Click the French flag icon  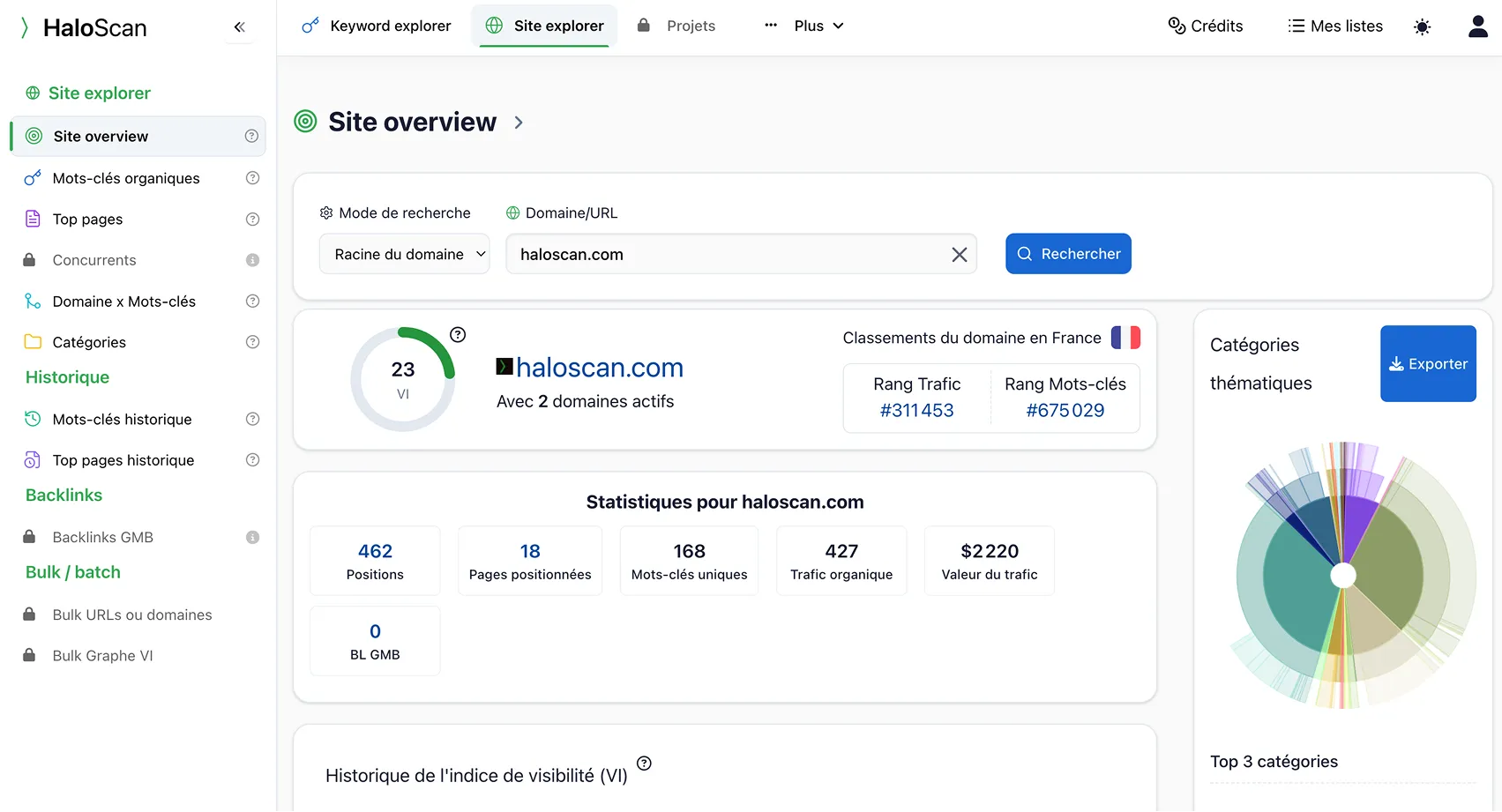pos(1125,338)
